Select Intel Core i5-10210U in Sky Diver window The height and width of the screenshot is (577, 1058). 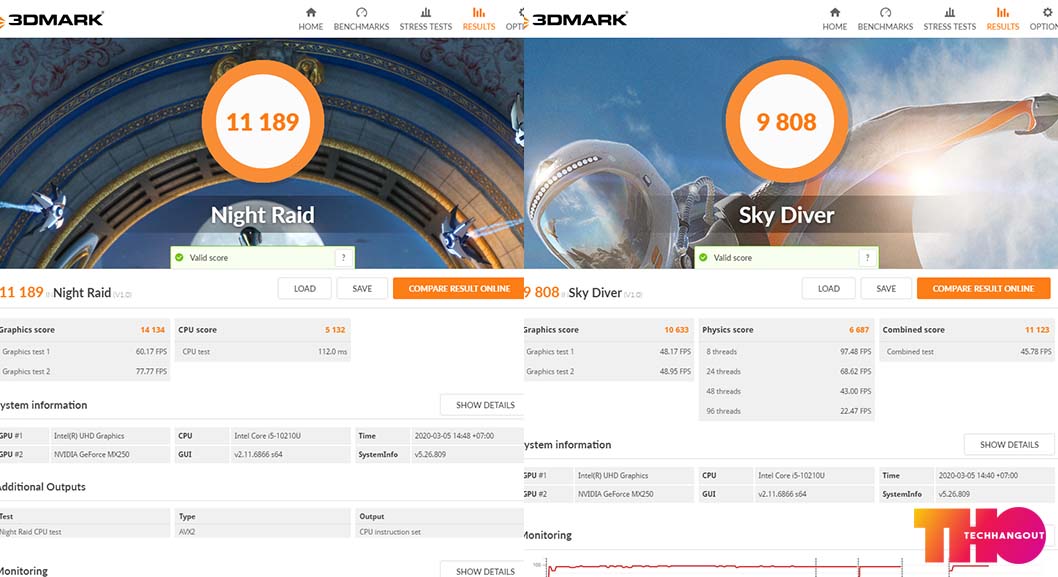pyautogui.click(x=791, y=475)
